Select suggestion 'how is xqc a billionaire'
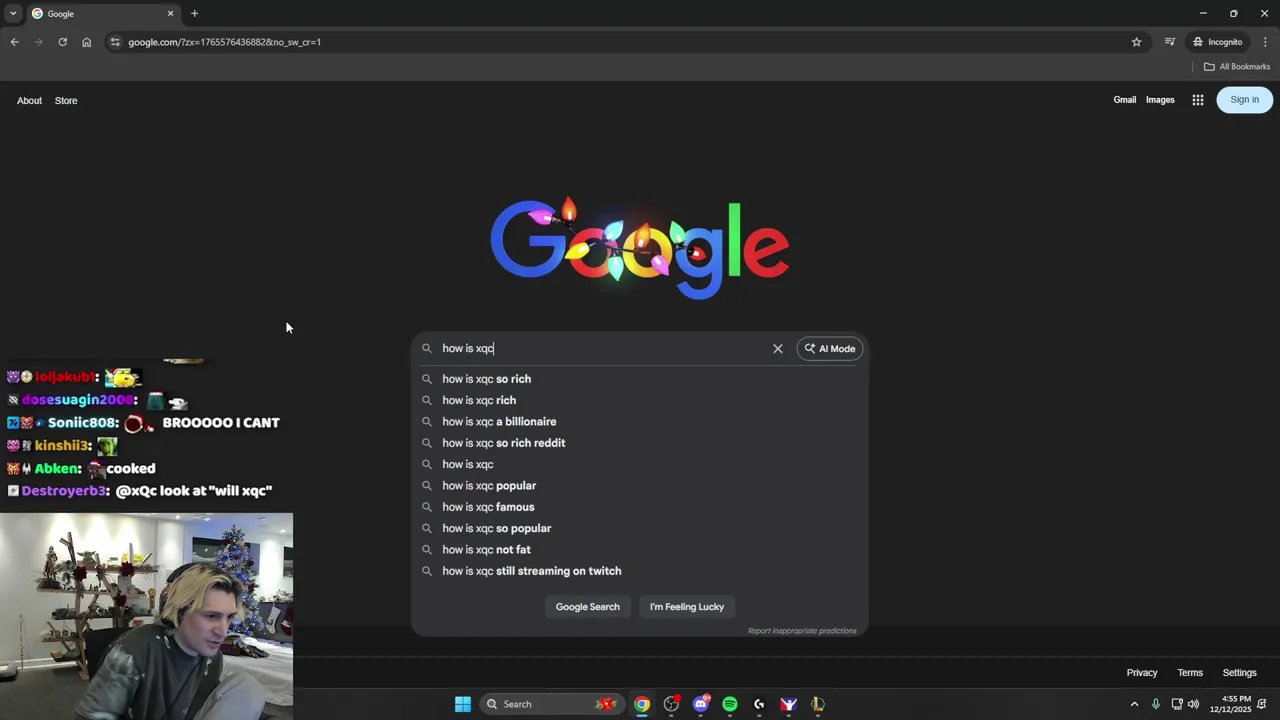Image resolution: width=1280 pixels, height=720 pixels. coord(640,421)
